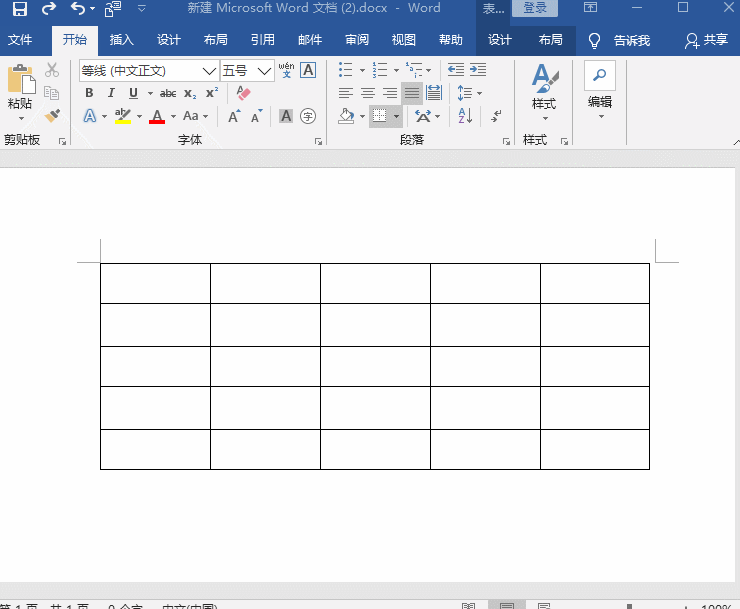Expand the font size list
The image size is (740, 609).
265,71
